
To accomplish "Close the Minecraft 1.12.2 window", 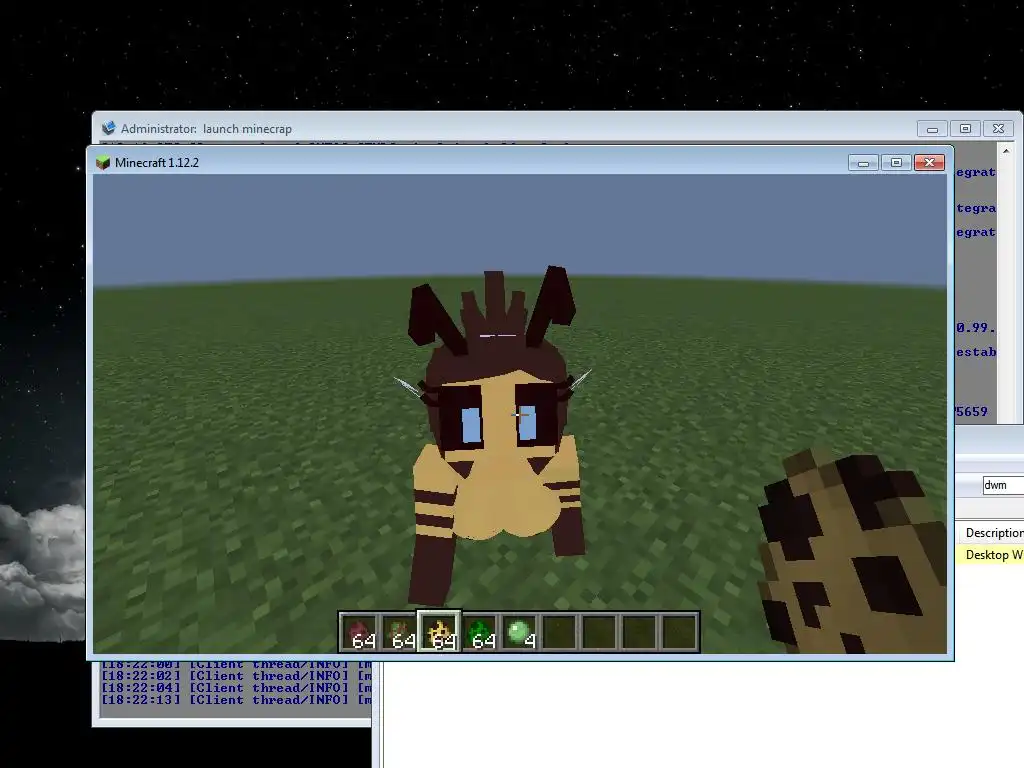I will (x=929, y=163).
